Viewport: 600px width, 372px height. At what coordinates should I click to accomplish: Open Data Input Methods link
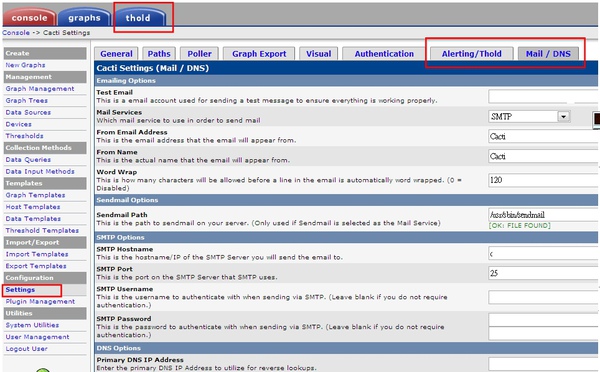point(40,171)
